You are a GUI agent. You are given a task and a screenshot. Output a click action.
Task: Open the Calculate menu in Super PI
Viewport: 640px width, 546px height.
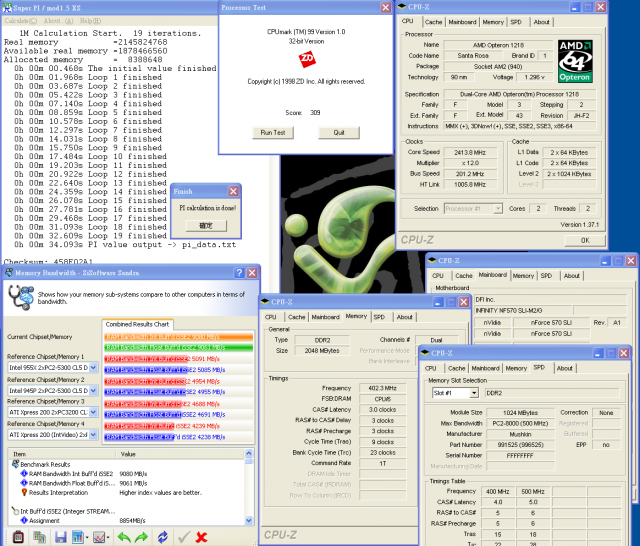click(x=21, y=21)
